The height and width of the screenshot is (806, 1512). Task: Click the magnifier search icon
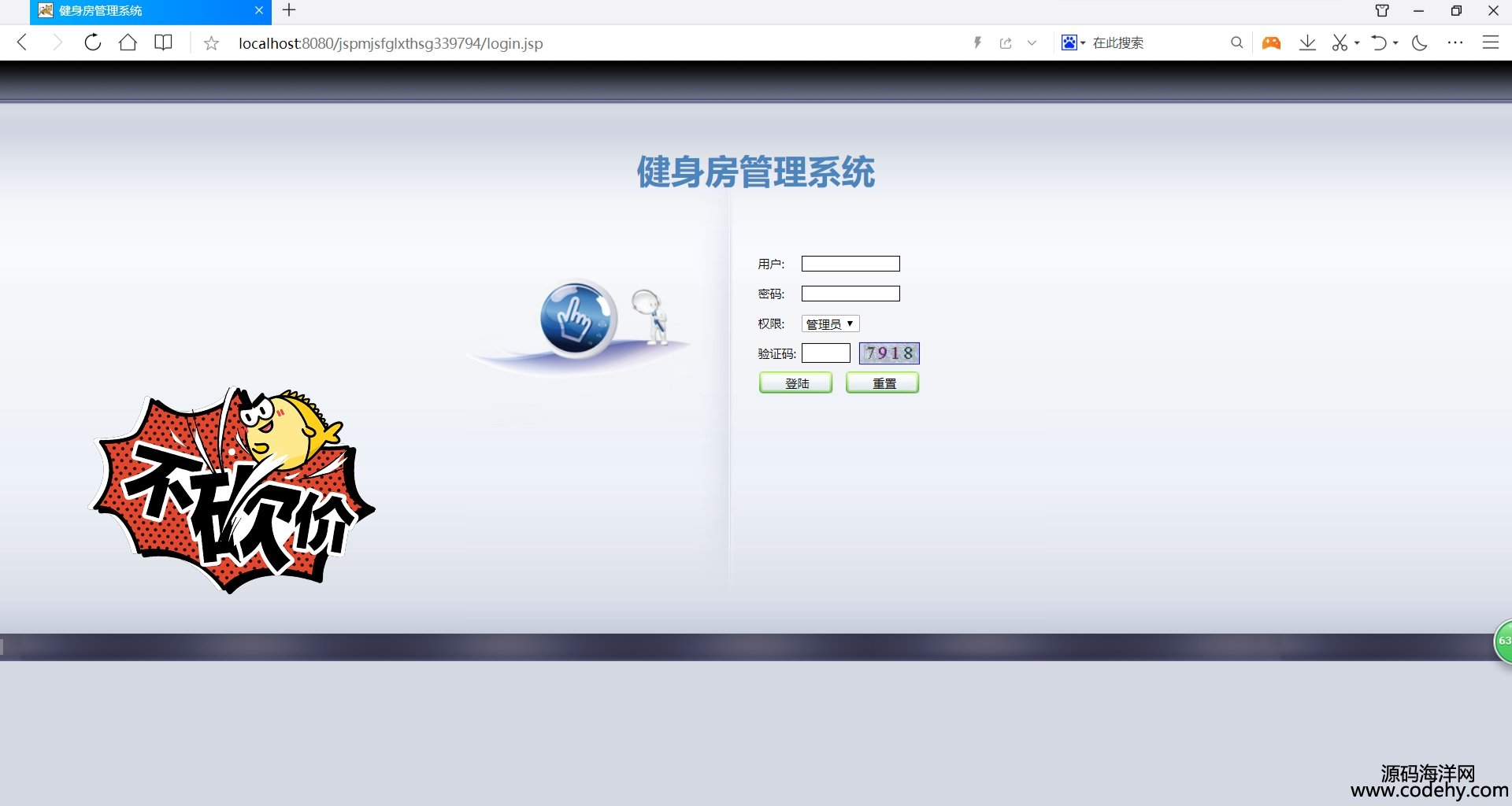pyautogui.click(x=1237, y=43)
